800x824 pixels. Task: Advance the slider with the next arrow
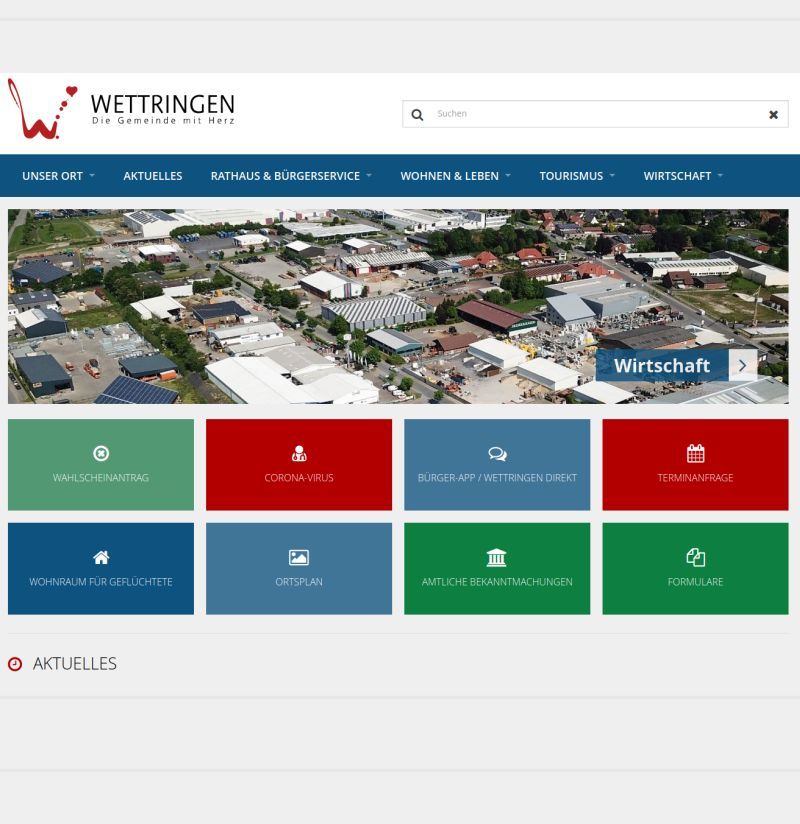pos(743,365)
